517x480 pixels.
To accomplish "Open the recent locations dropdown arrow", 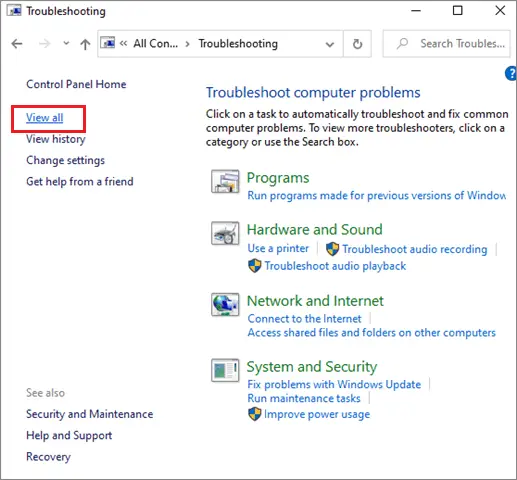I will click(66, 43).
